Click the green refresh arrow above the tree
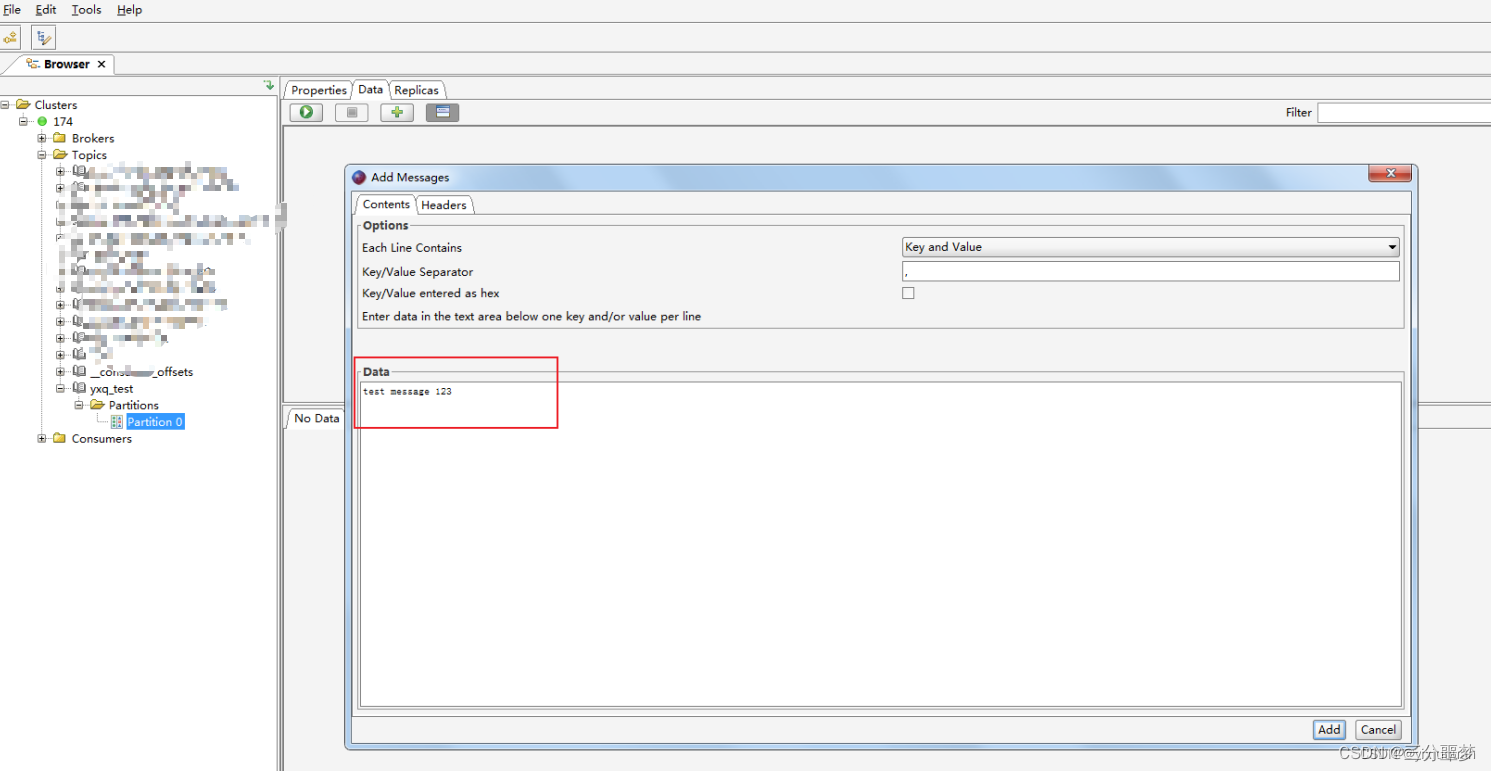The width and height of the screenshot is (1491, 771). [268, 86]
